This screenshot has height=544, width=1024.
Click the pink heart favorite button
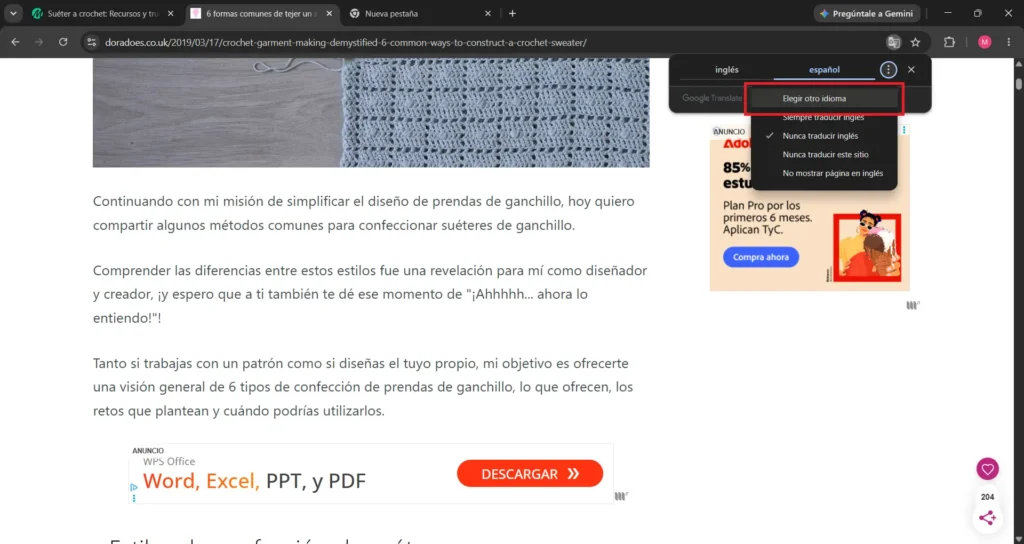pos(987,469)
